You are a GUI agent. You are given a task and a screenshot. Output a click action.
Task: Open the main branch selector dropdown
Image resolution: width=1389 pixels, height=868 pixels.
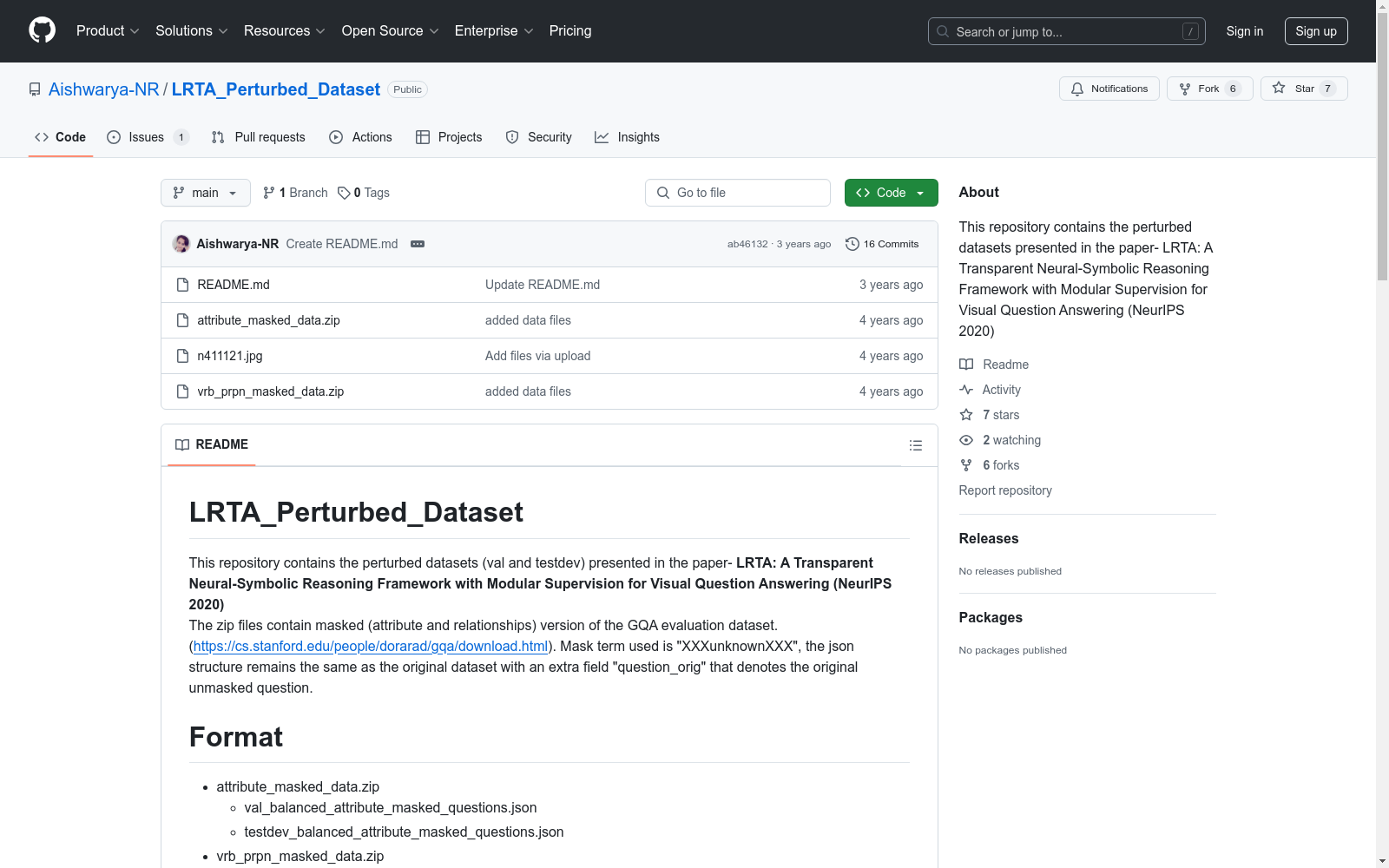pyautogui.click(x=206, y=193)
